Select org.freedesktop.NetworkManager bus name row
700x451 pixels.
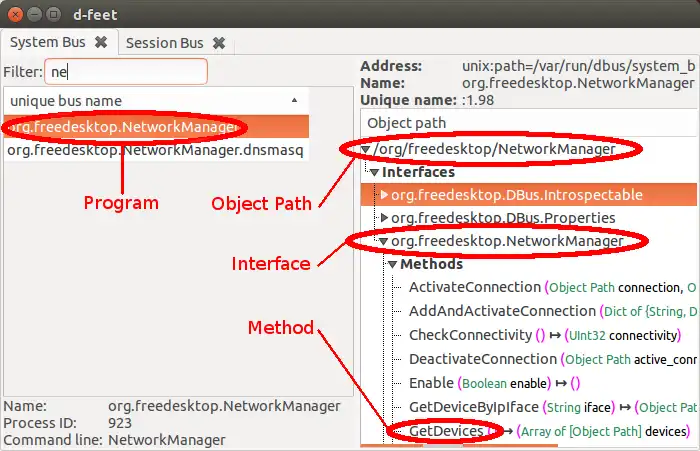156,127
